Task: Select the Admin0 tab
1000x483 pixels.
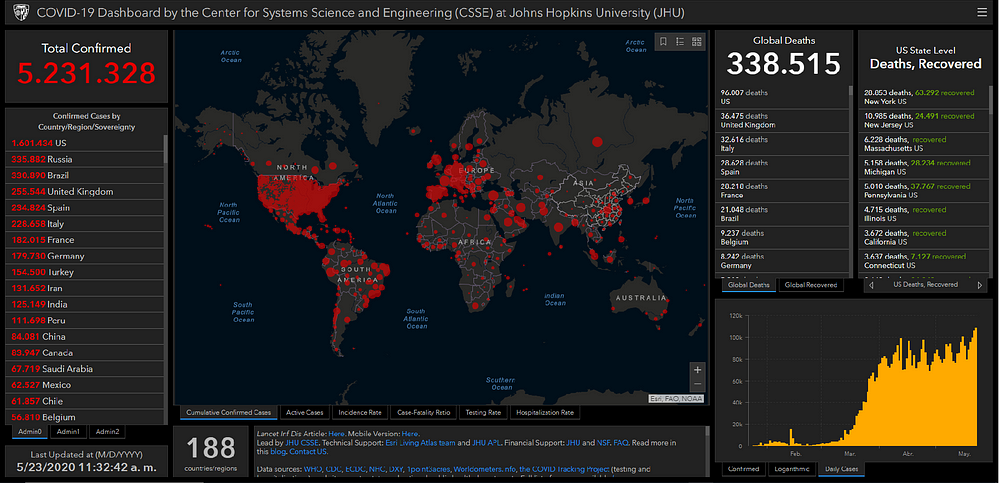Action: click(30, 432)
